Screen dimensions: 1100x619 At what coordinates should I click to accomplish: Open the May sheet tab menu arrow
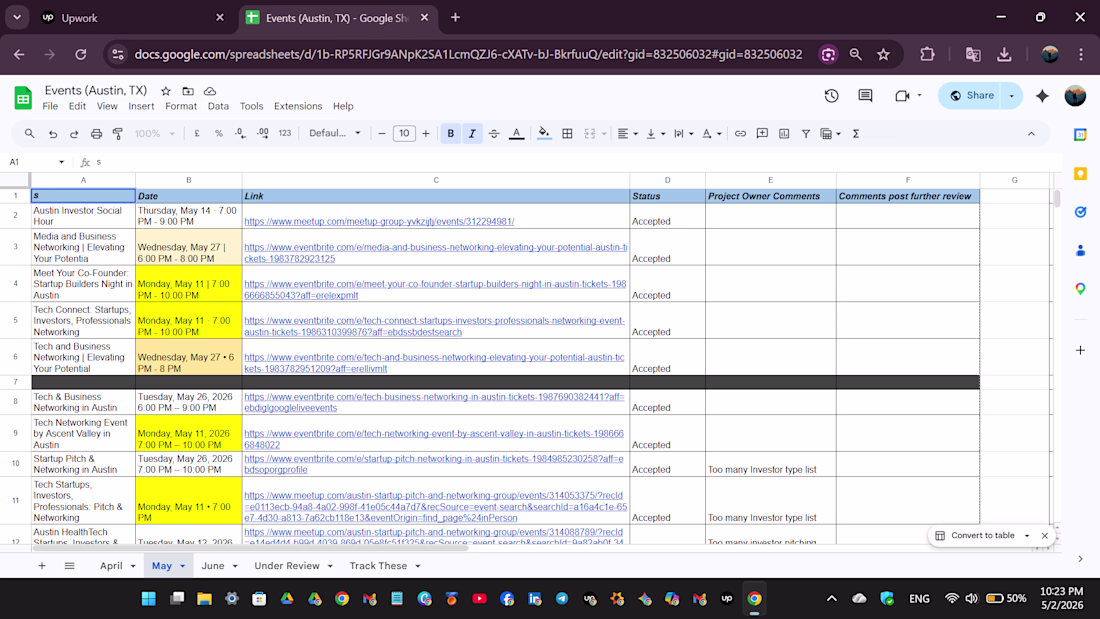[182, 566]
